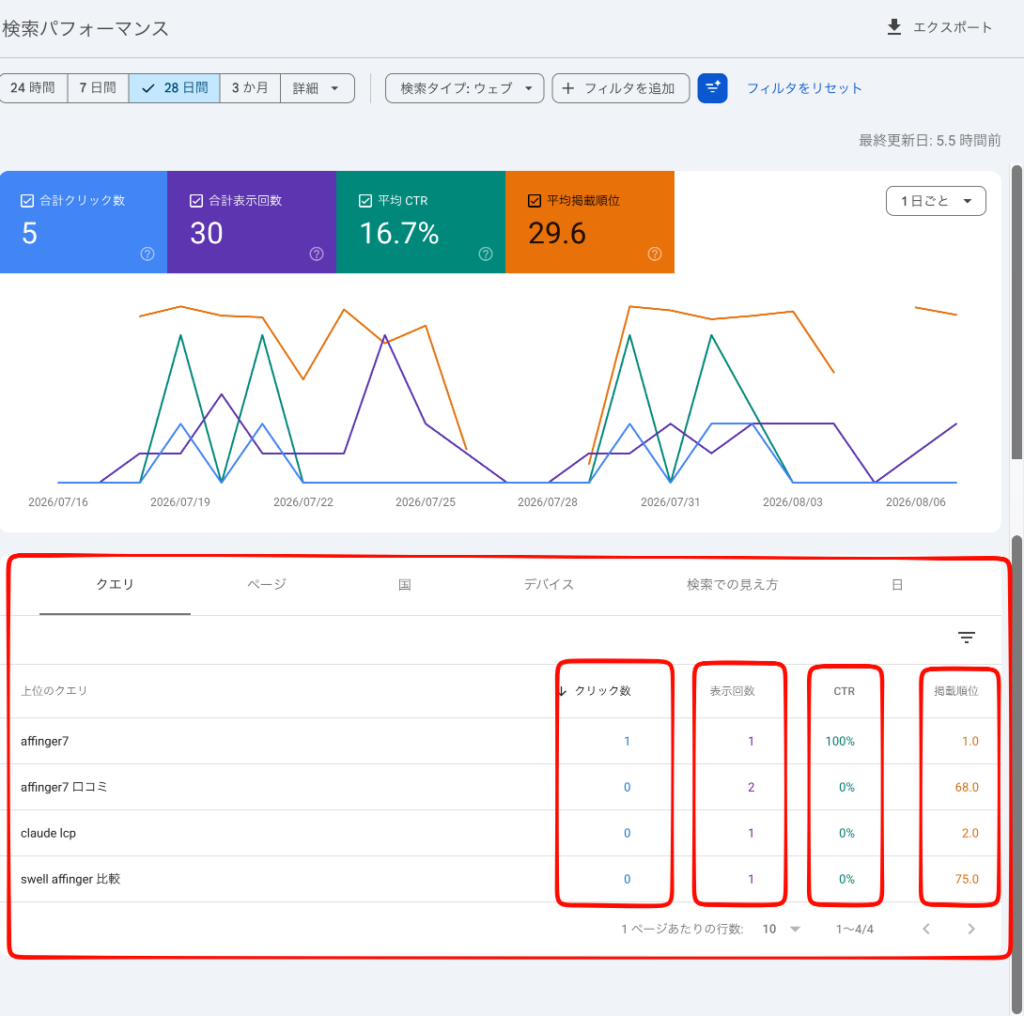The image size is (1024, 1016).
Task: Click the plus icon in add filter
Action: tap(568, 88)
